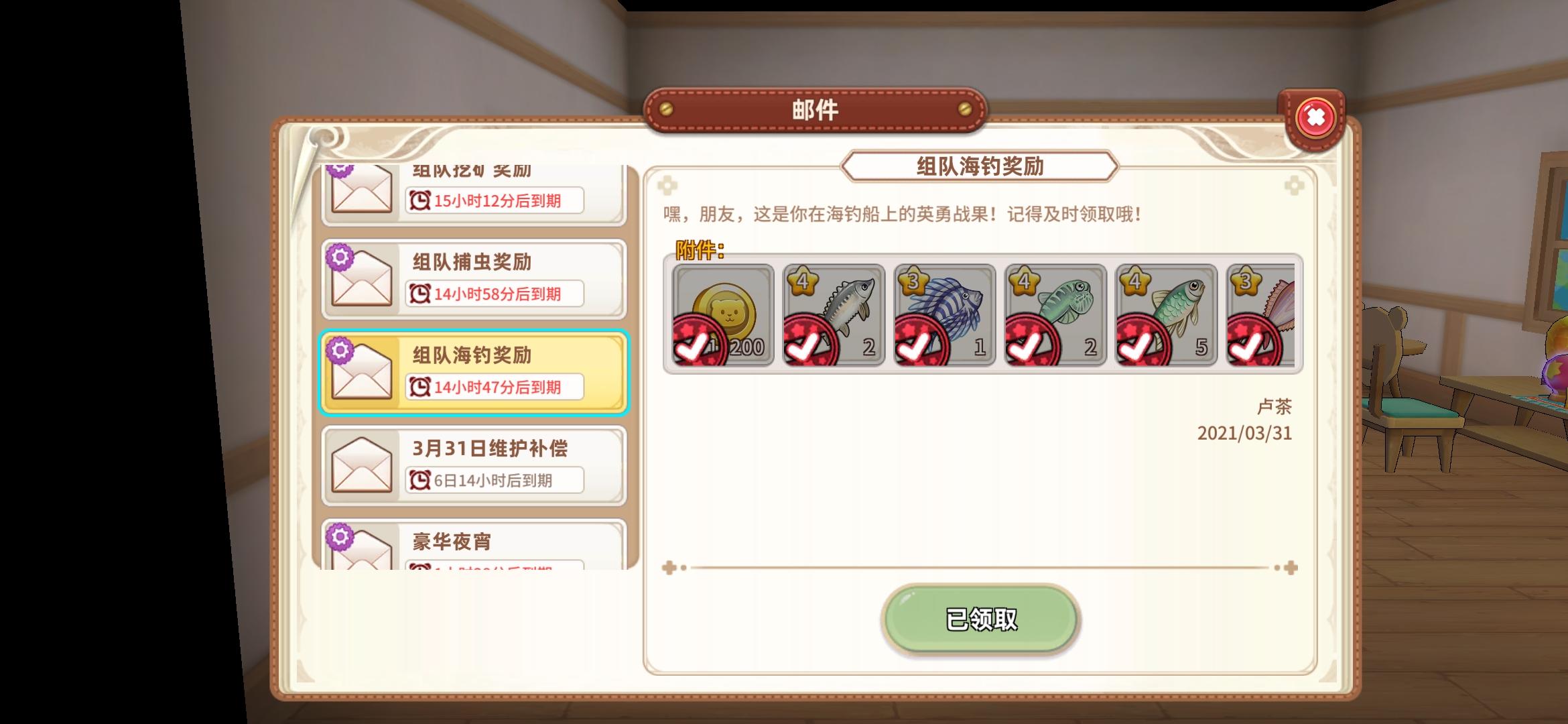Tap the teal fish attachment with quantity 5

pos(1167,315)
